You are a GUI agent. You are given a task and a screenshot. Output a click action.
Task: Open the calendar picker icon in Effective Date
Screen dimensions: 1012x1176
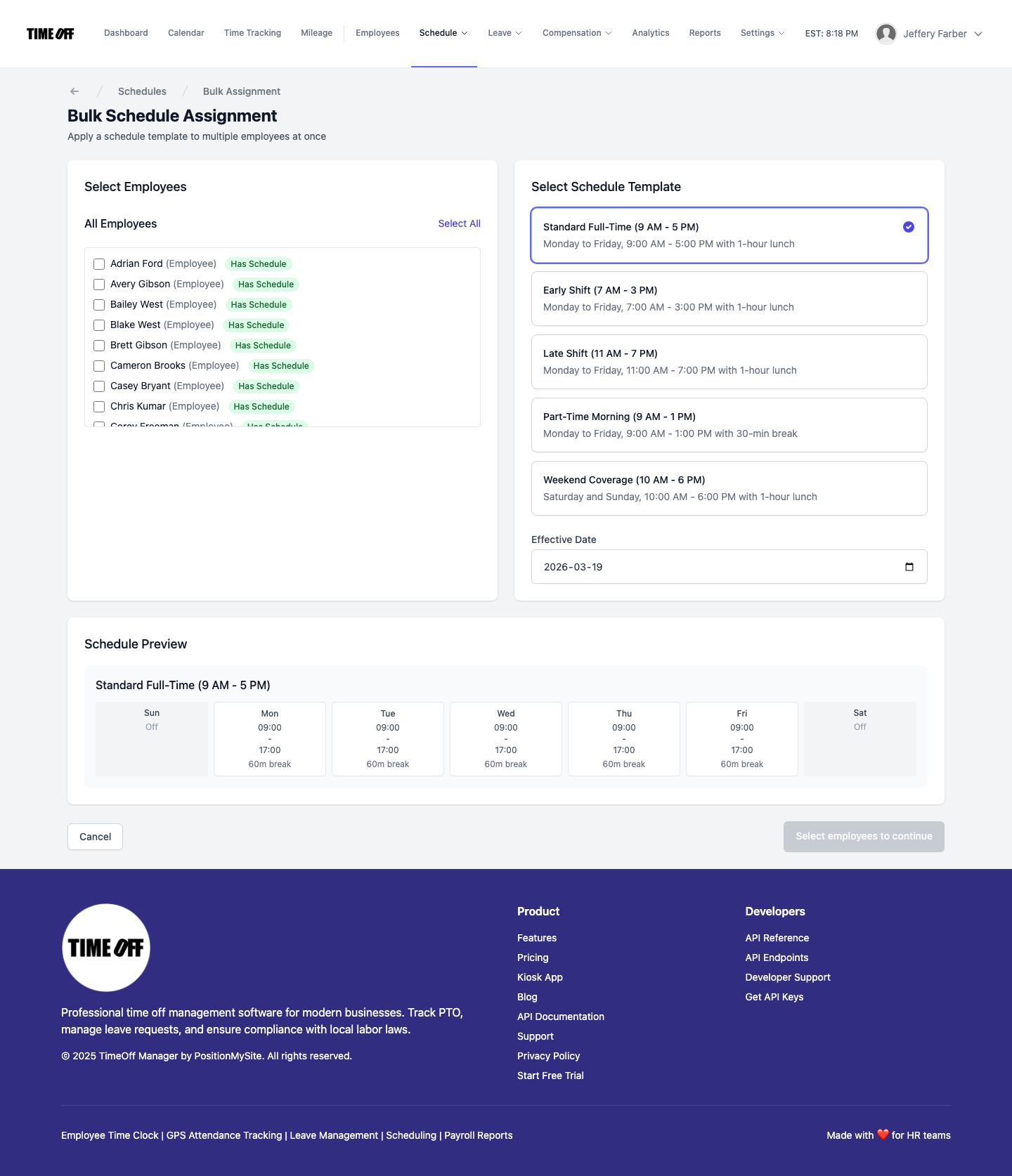(909, 567)
